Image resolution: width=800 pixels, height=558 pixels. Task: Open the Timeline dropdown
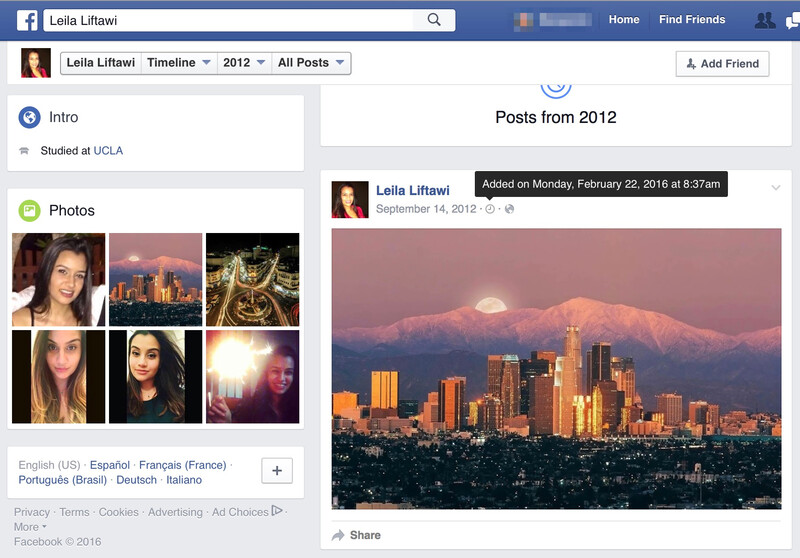point(179,63)
